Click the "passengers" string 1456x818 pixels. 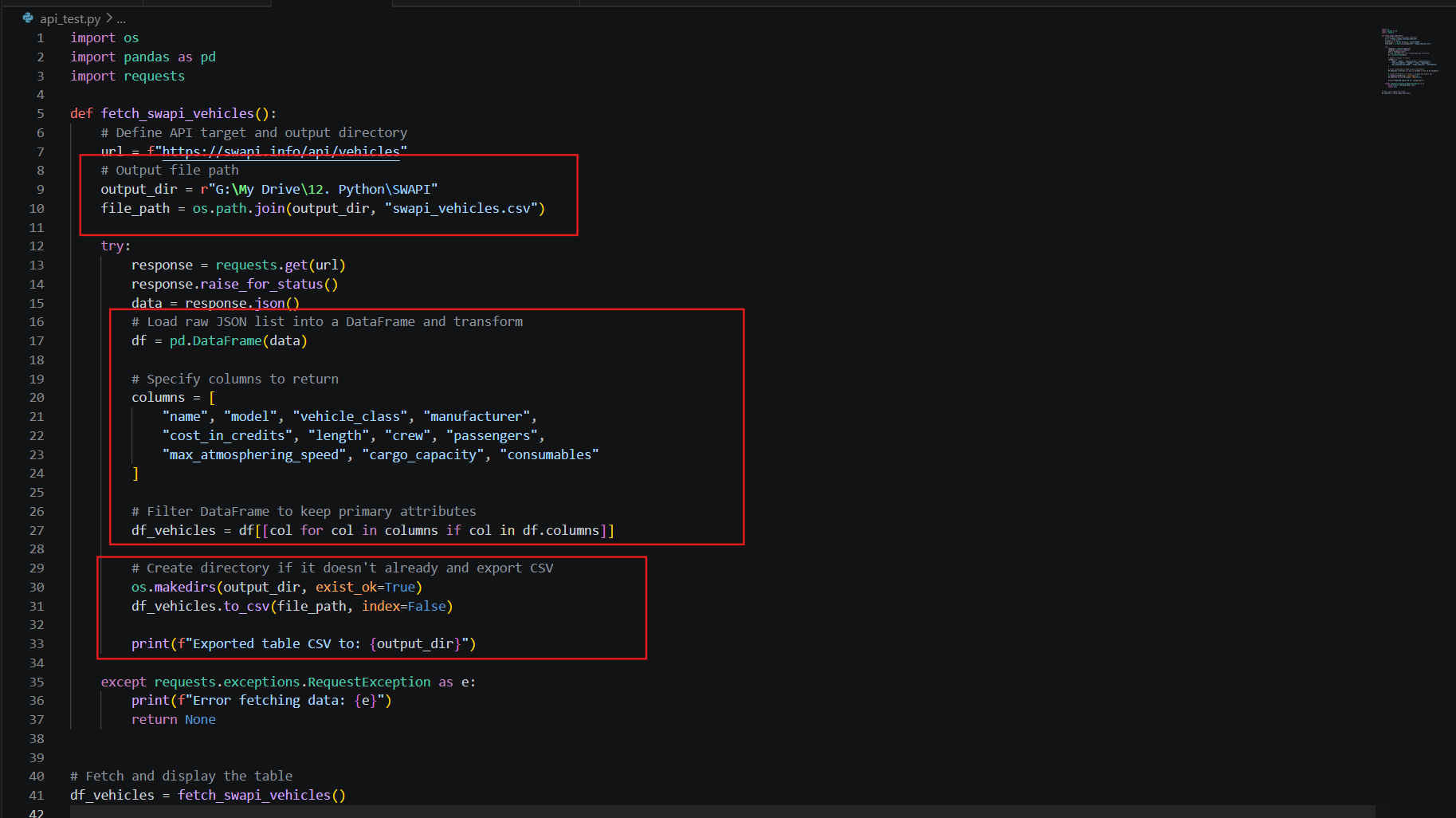[492, 435]
